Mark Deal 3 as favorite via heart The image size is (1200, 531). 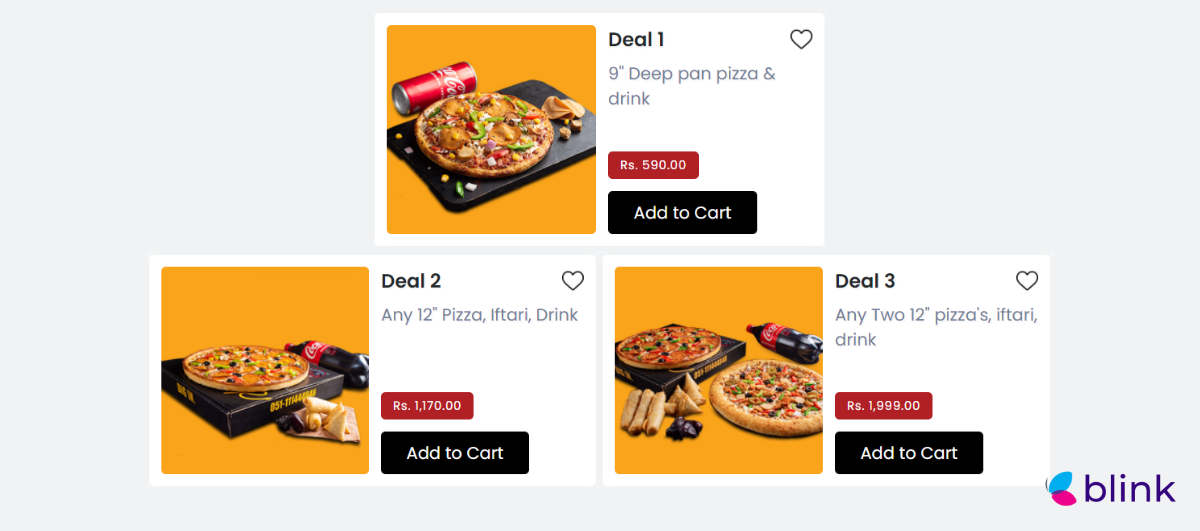[x=1027, y=281]
